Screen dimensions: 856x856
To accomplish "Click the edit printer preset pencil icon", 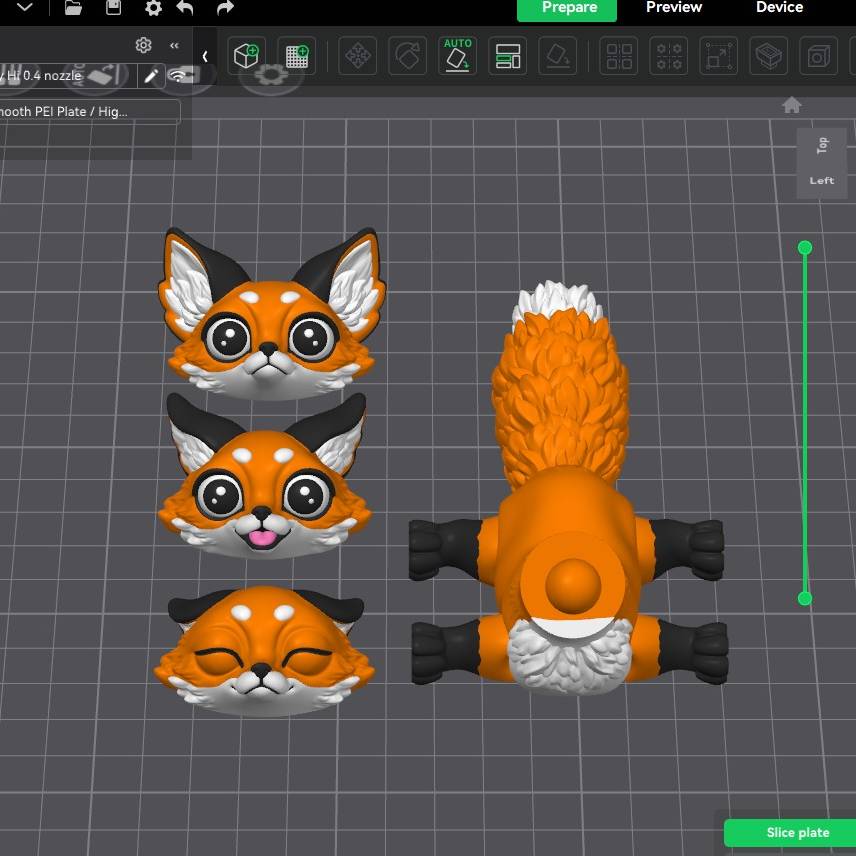I will tap(151, 76).
